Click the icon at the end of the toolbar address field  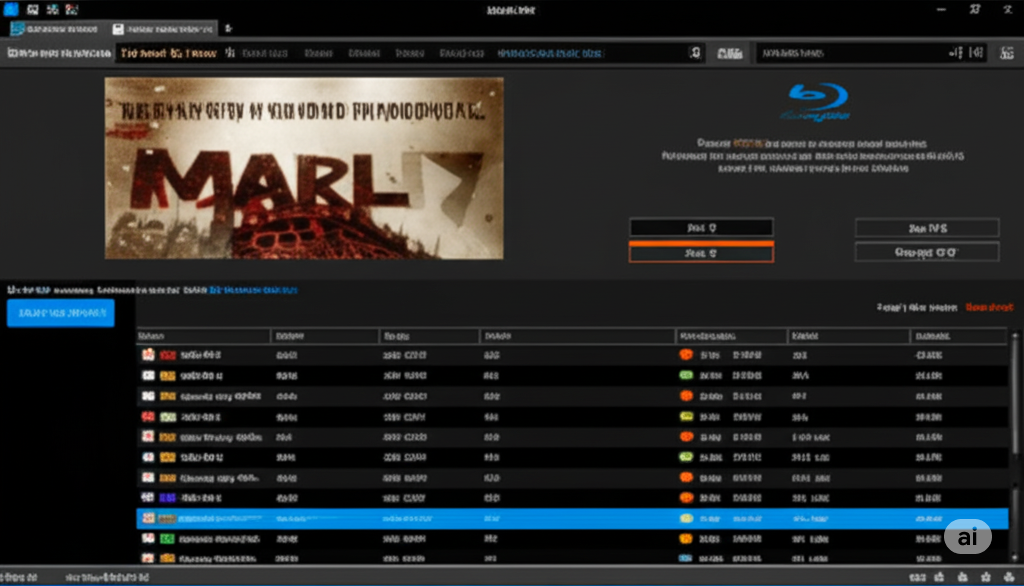pyautogui.click(x=695, y=53)
